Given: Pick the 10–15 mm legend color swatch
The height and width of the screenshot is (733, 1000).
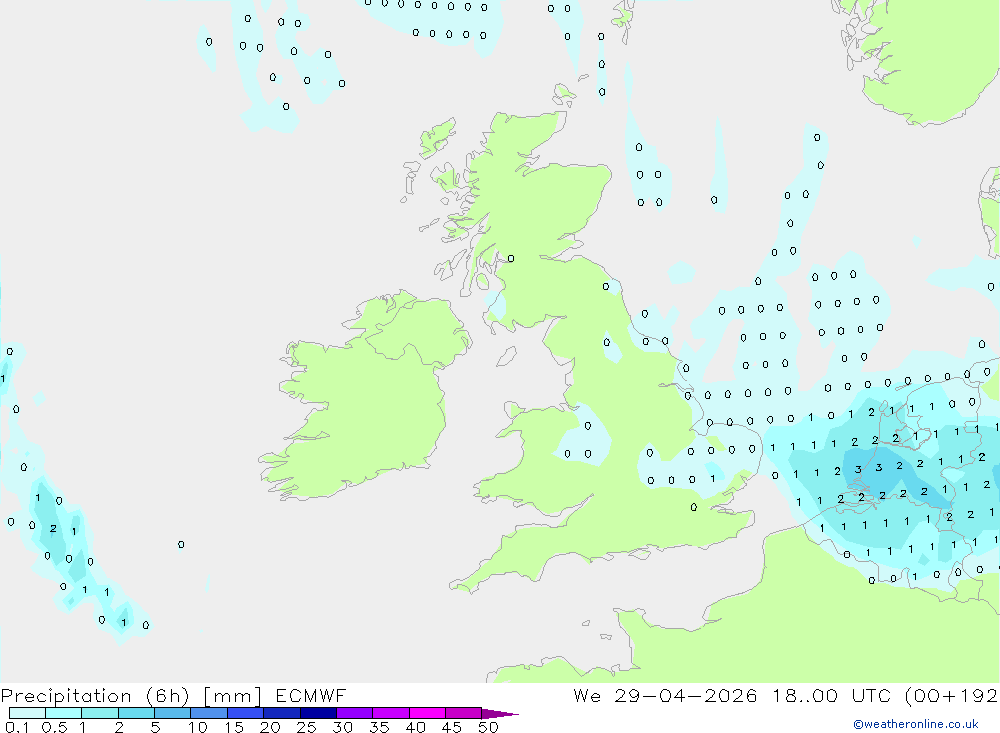Looking at the screenshot, I should (209, 713).
